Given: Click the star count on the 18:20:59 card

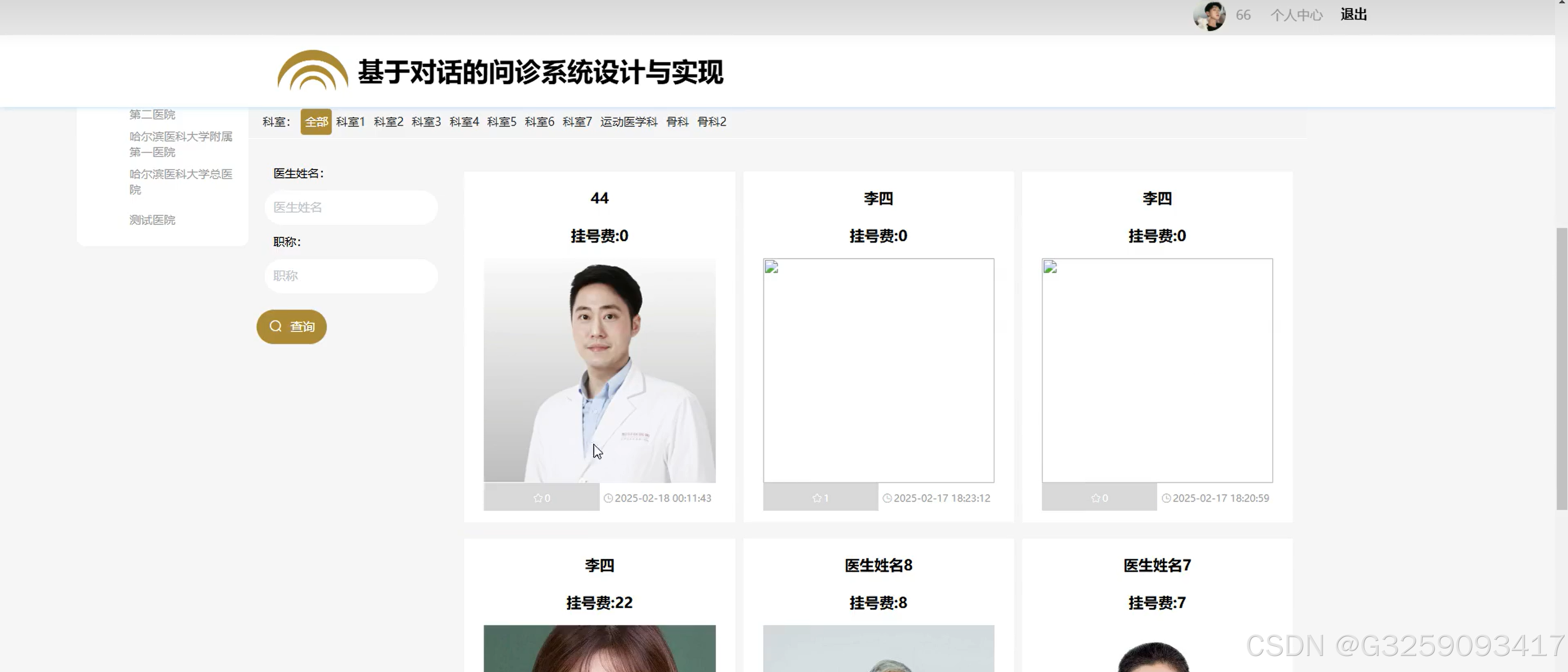Looking at the screenshot, I should pos(1099,498).
